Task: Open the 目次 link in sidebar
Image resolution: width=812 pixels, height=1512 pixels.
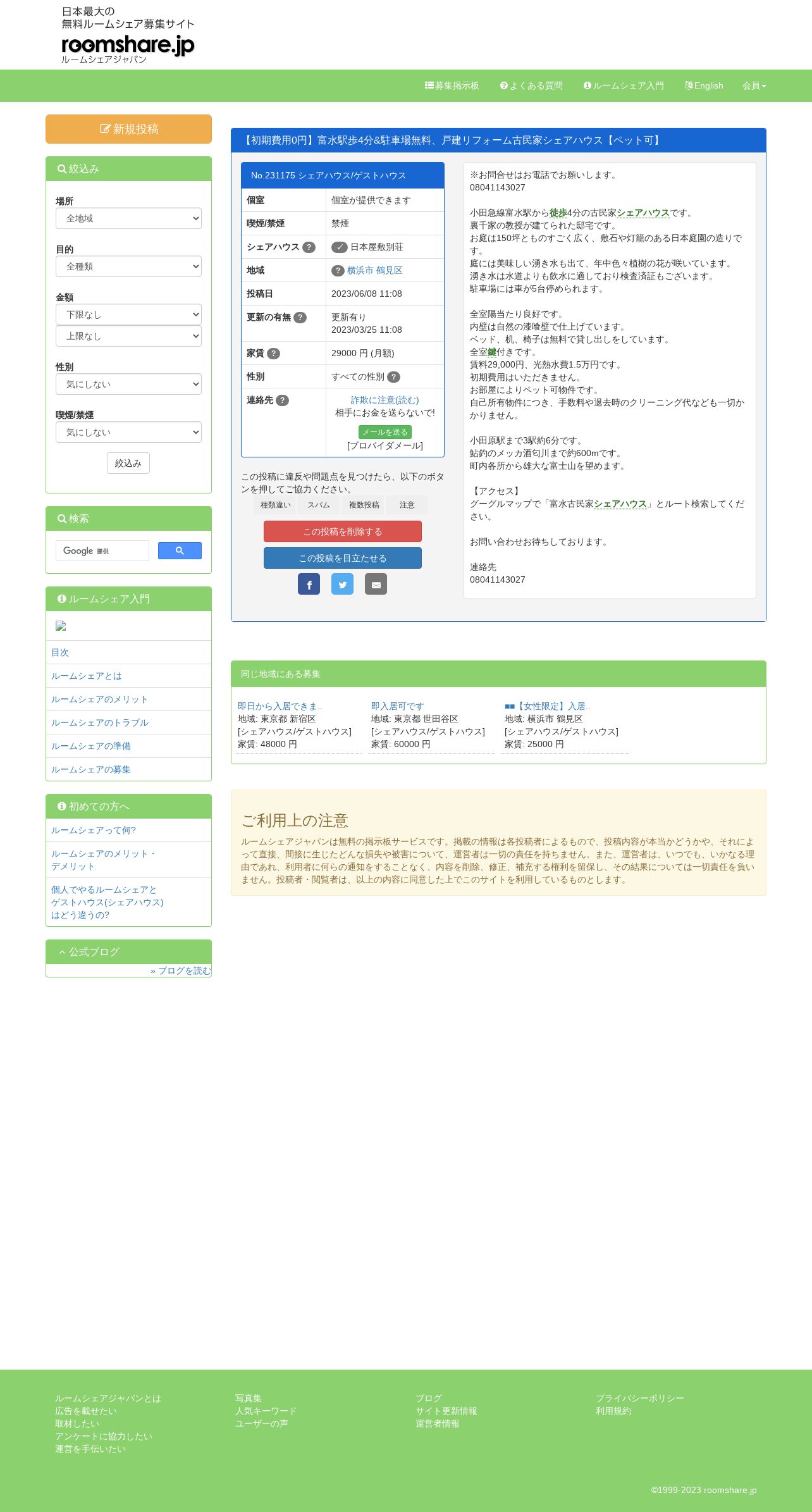Action: click(x=60, y=652)
